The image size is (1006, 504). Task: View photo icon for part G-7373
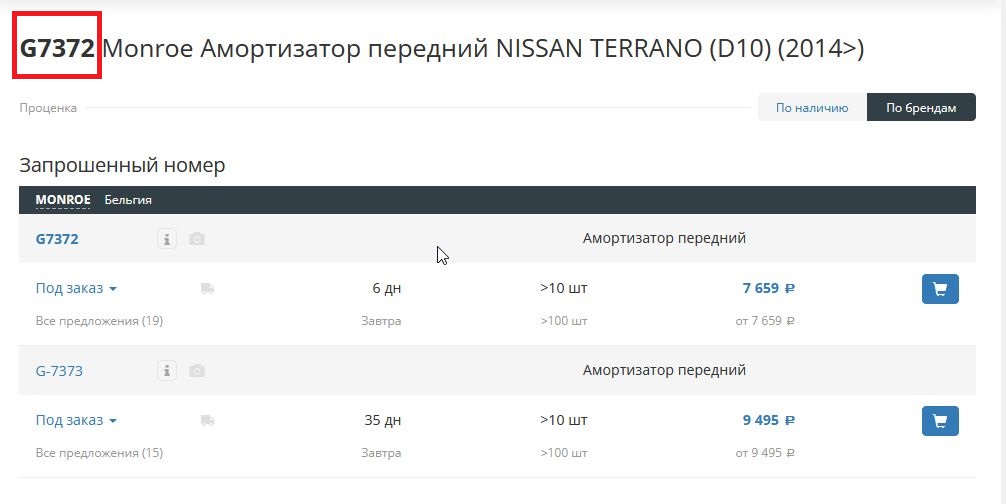197,371
